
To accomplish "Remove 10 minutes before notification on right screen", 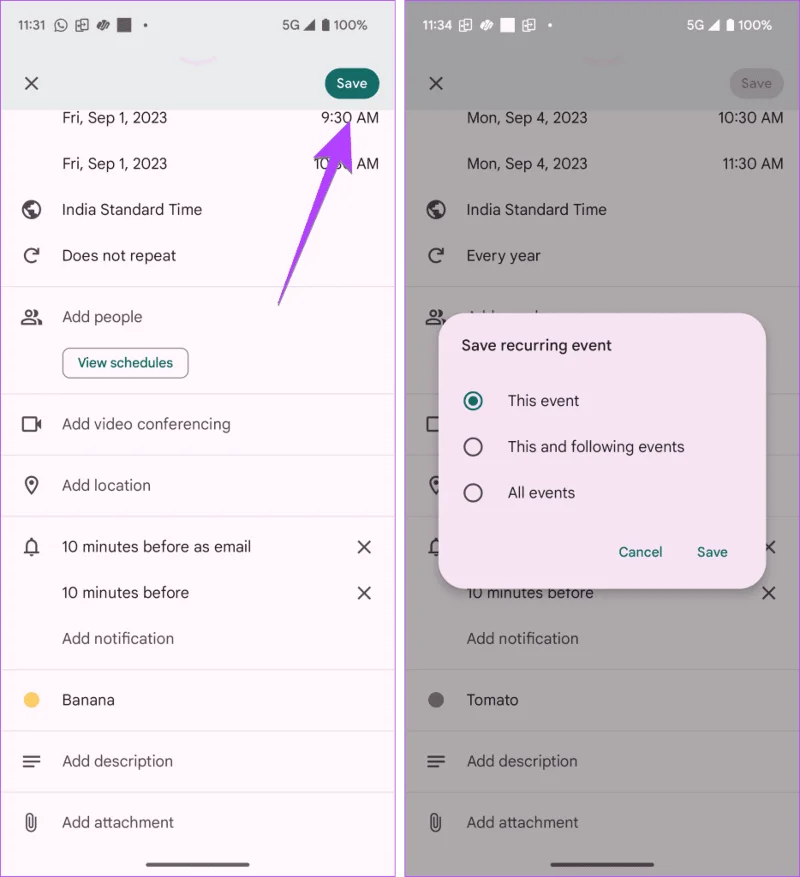I will coord(769,593).
